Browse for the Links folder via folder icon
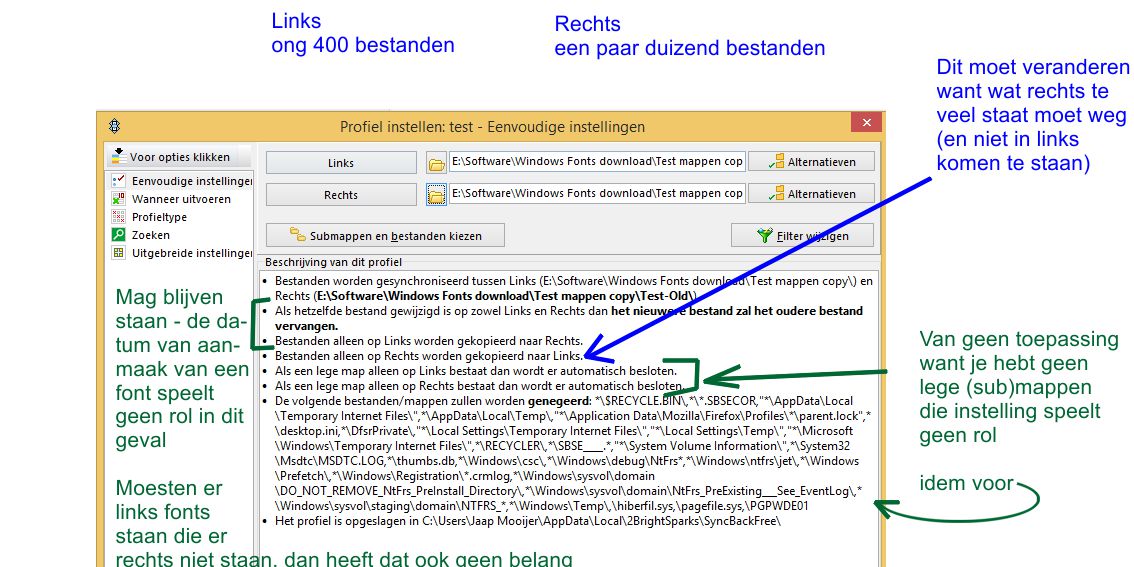 coord(436,162)
